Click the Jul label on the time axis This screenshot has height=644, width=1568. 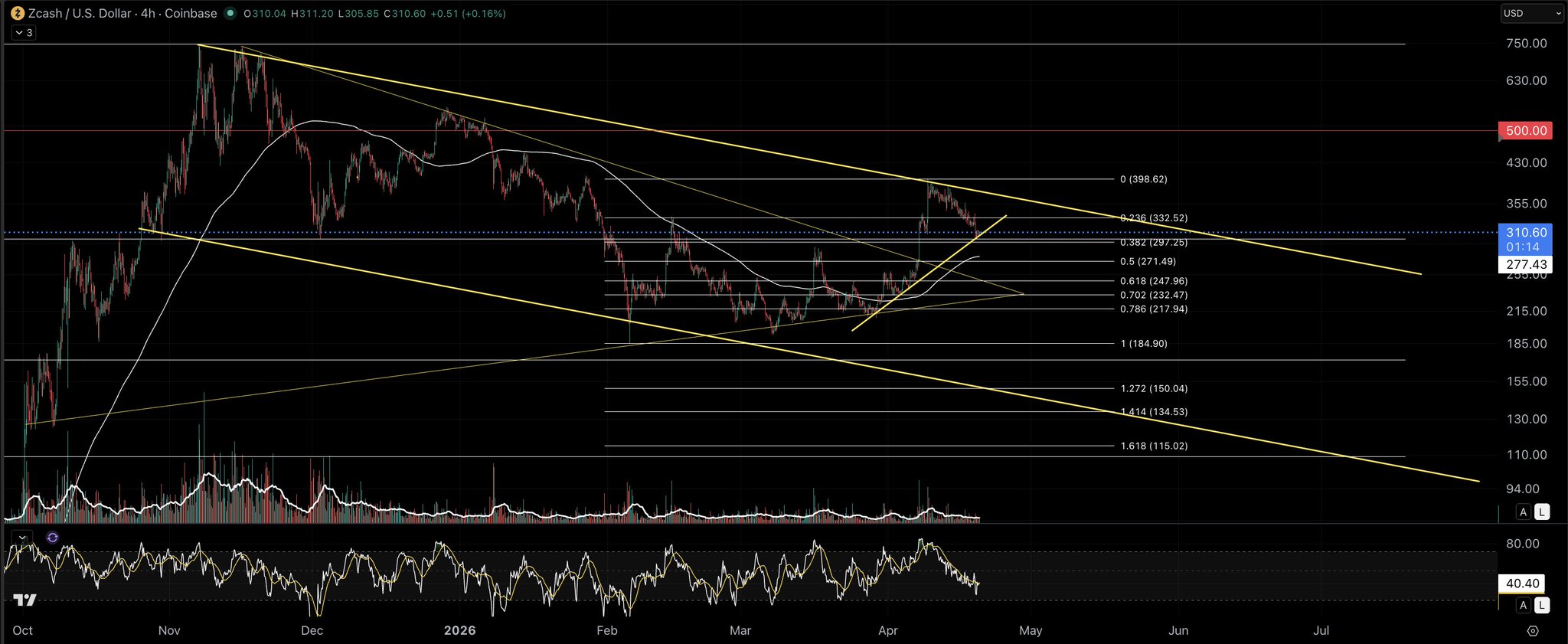click(1321, 631)
